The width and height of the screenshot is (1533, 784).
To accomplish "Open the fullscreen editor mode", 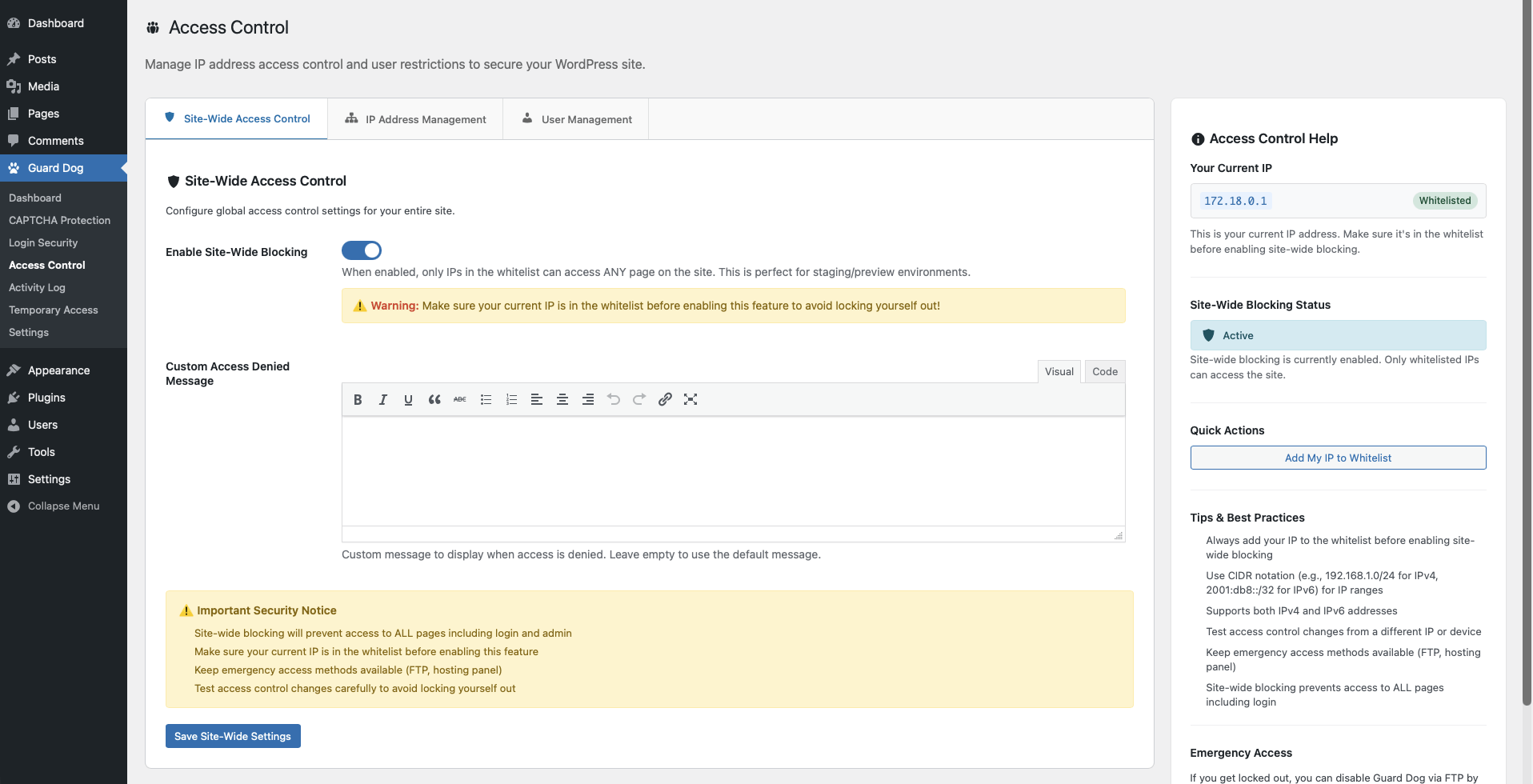I will pyautogui.click(x=690, y=399).
